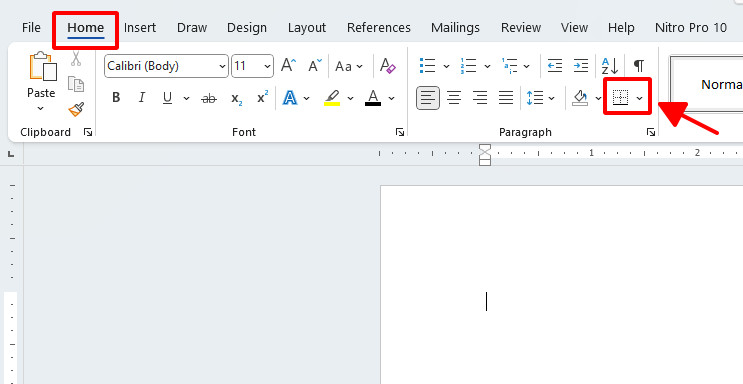Open the shading color dropdown arrow
This screenshot has height=384, width=743.
[598, 99]
